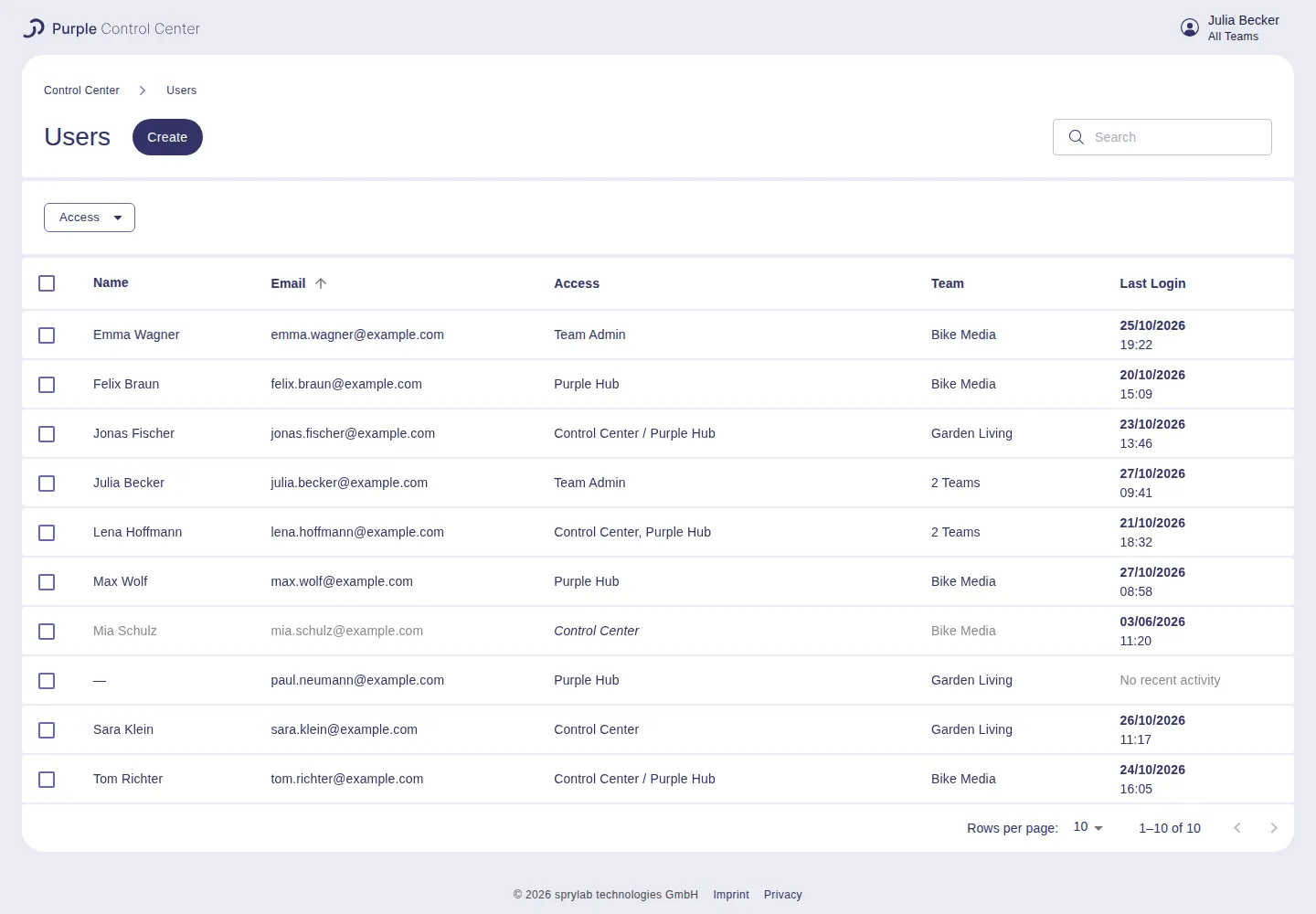
Task: Select the Max Wolf row checkbox
Action: pos(47,582)
